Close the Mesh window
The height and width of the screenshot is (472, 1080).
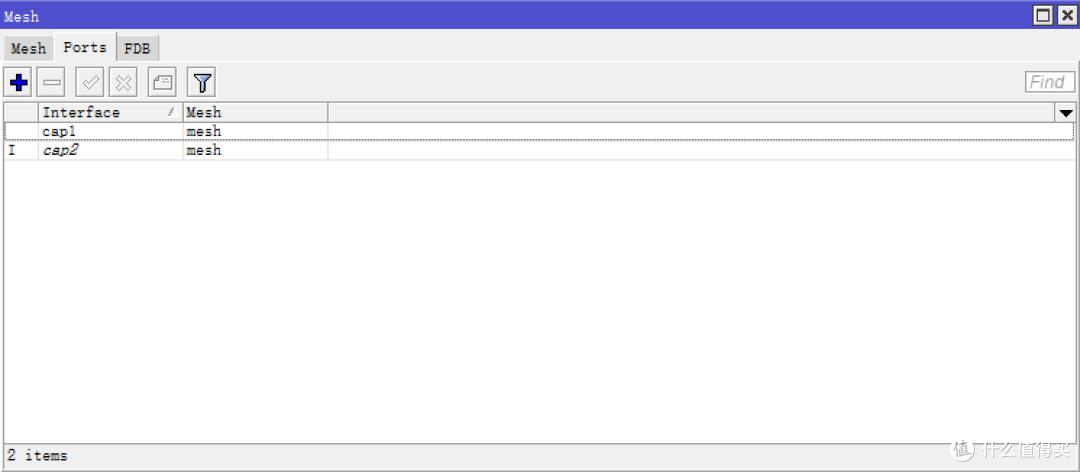[1066, 14]
